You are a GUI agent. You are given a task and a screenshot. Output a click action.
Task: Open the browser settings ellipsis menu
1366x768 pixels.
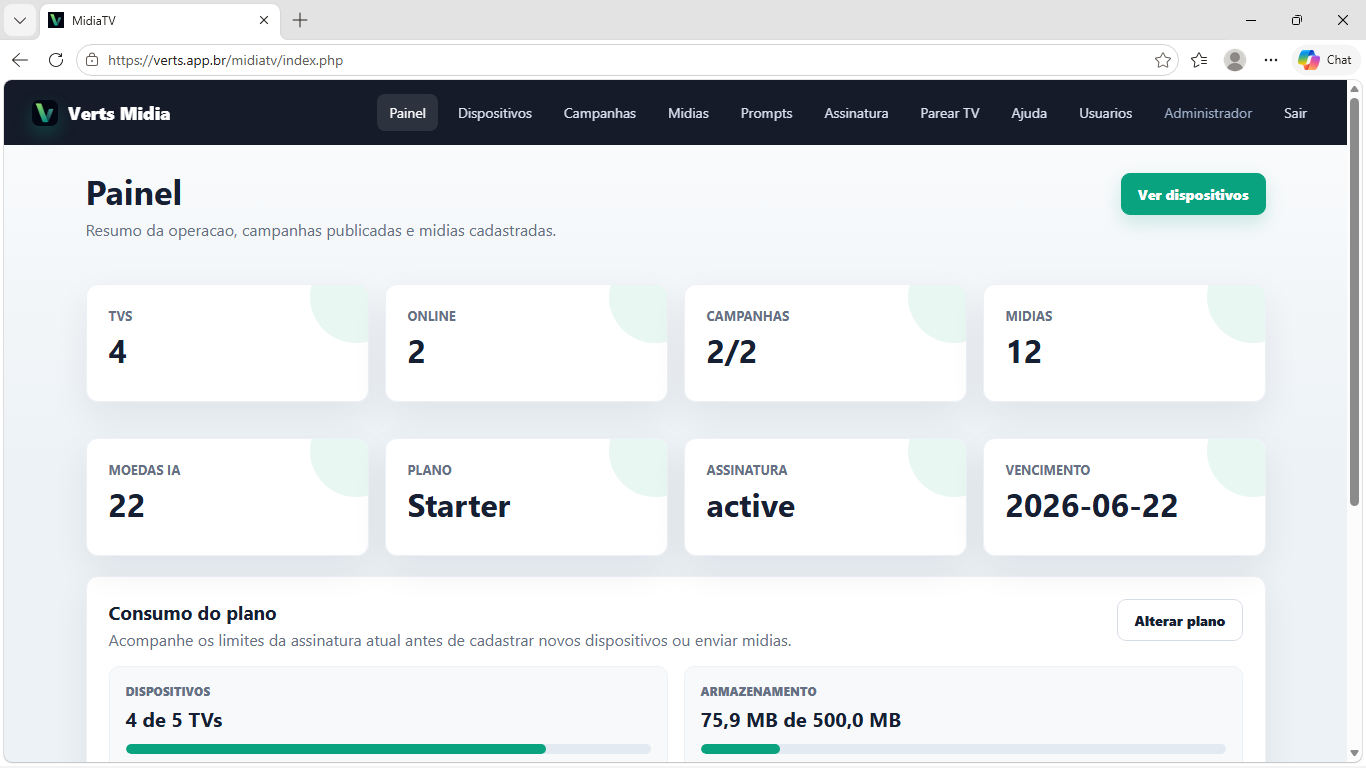pyautogui.click(x=1271, y=60)
